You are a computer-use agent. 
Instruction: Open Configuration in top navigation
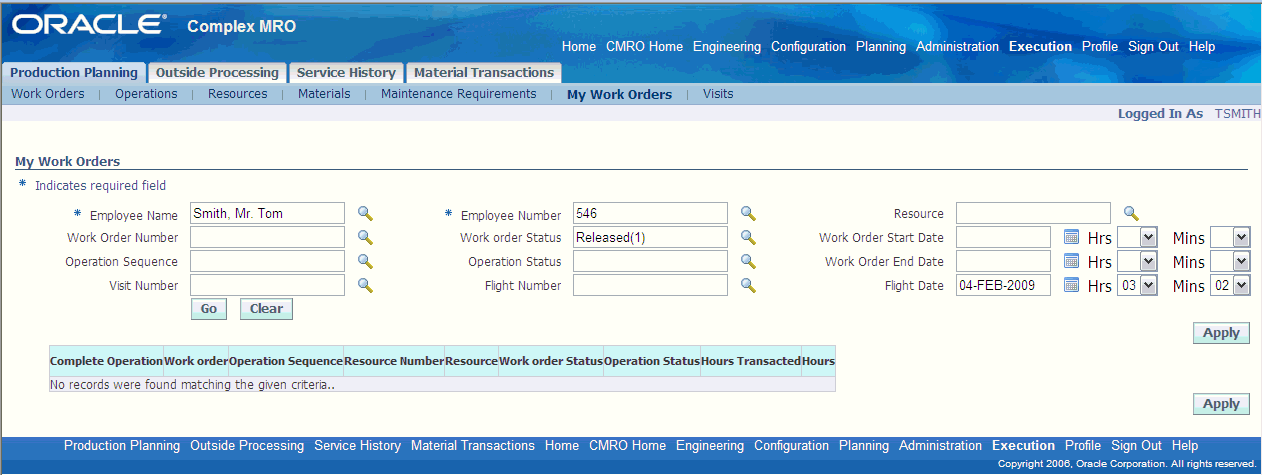pos(809,46)
